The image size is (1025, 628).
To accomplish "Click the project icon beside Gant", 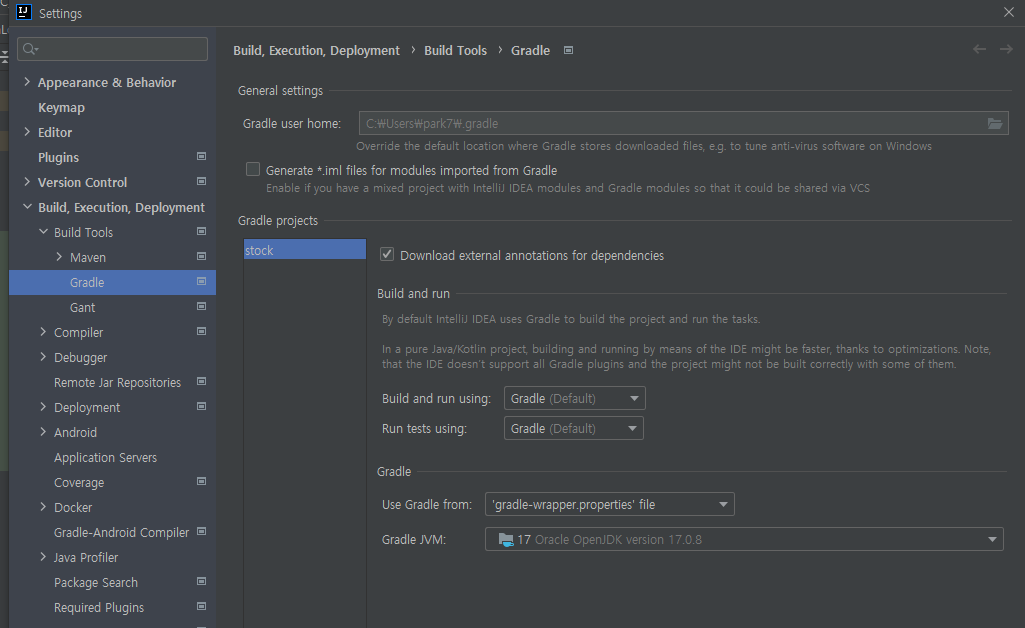I will coord(201,306).
